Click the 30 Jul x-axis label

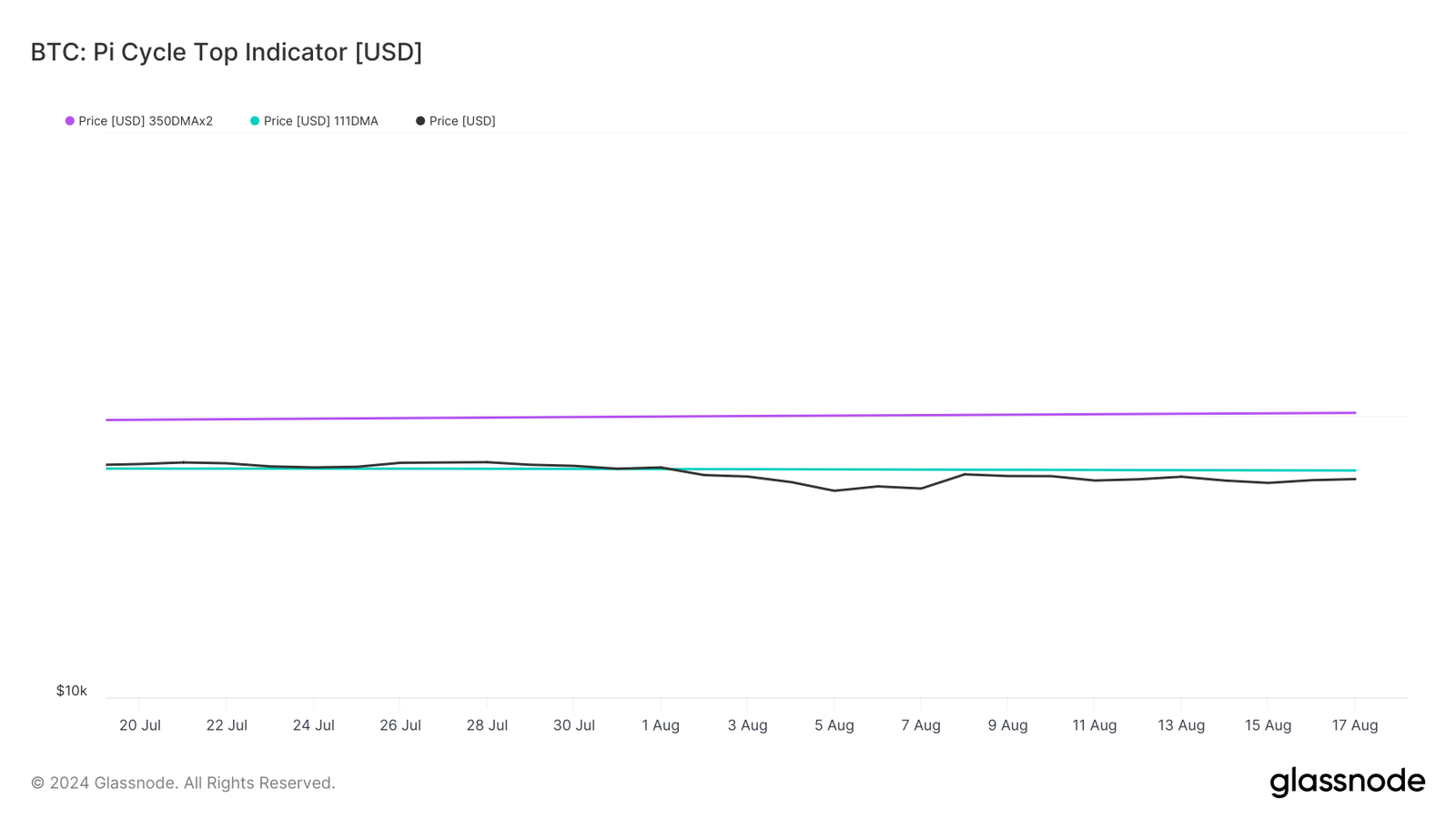coord(574,725)
